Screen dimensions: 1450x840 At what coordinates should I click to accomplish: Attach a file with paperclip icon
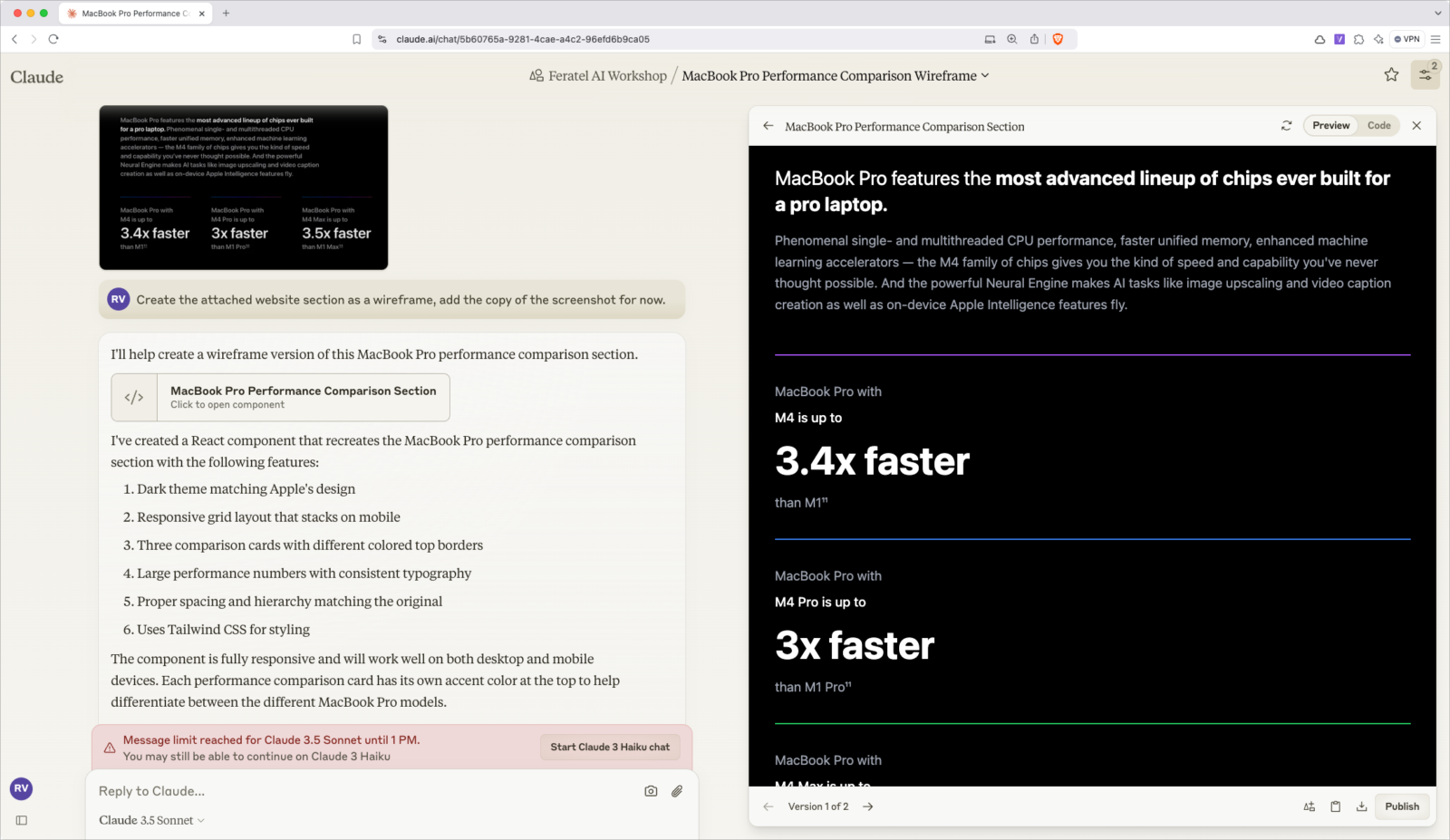pyautogui.click(x=677, y=791)
